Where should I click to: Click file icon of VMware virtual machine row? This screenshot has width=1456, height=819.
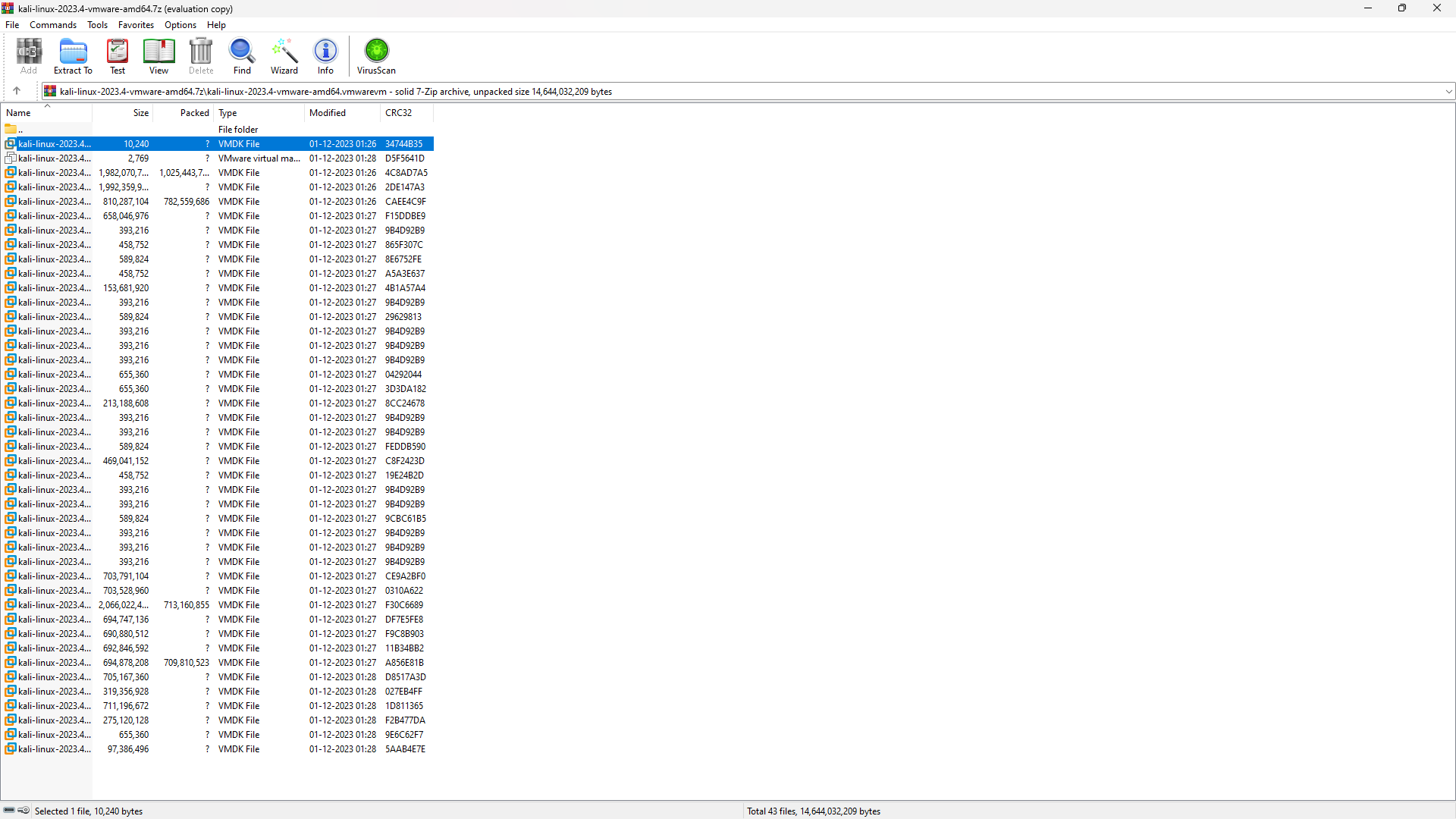coord(11,158)
